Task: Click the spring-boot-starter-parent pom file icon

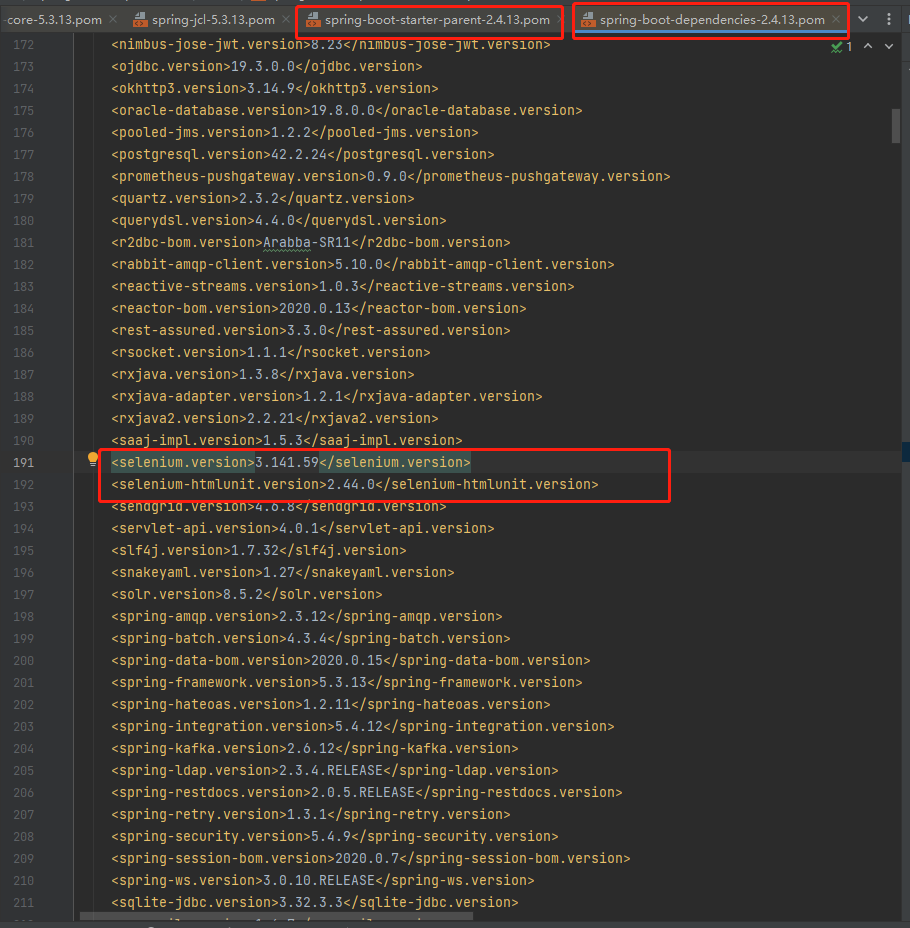Action: (313, 20)
